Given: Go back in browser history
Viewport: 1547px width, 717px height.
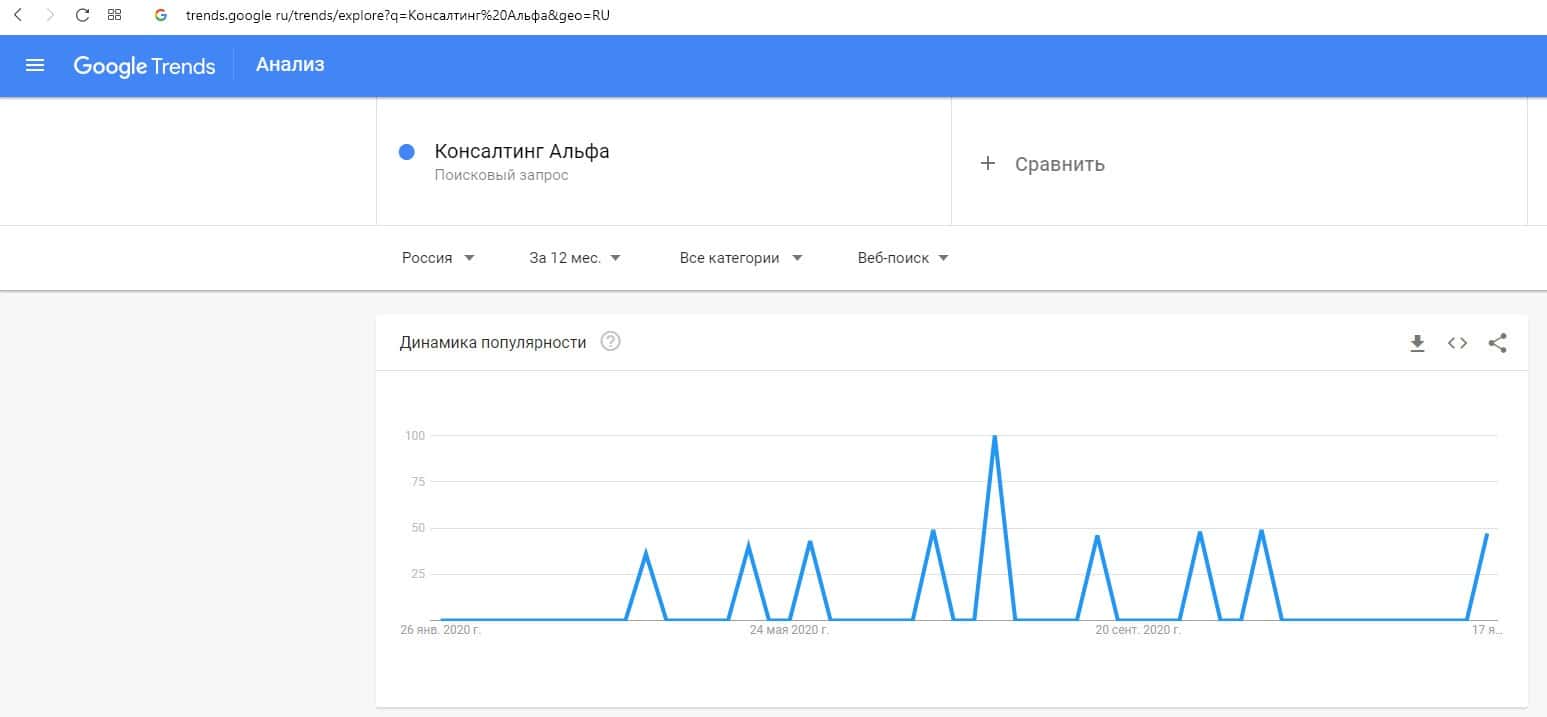Looking at the screenshot, I should tap(17, 16).
